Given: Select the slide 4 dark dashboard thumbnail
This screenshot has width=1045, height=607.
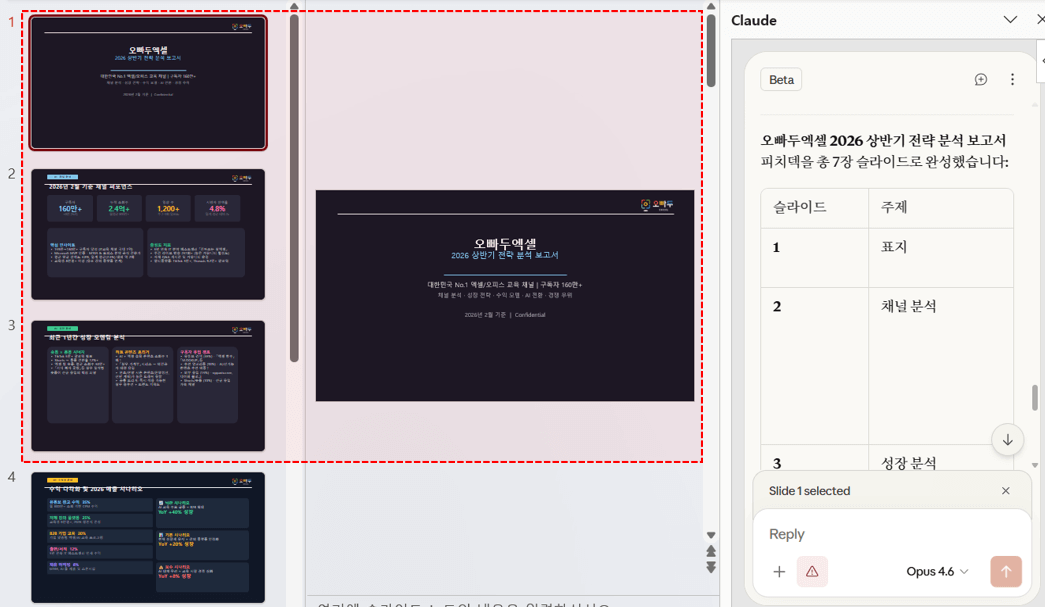Looking at the screenshot, I should (x=148, y=537).
